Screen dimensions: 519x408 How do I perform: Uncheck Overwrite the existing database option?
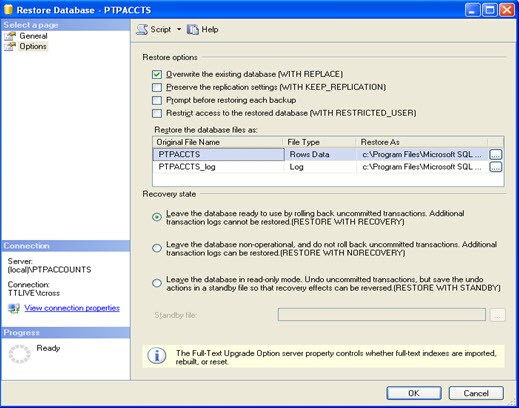(x=157, y=74)
